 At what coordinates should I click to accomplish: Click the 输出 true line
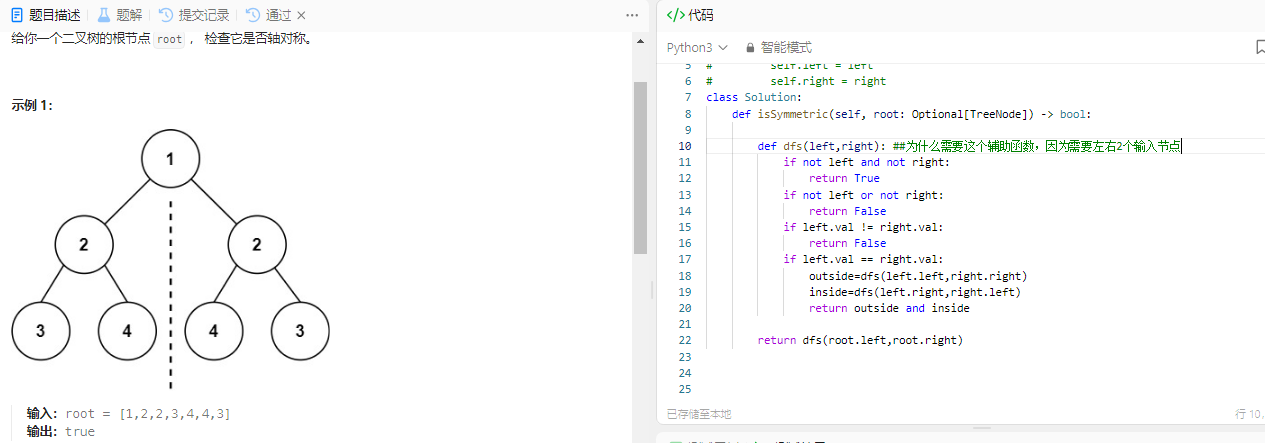(x=60, y=431)
